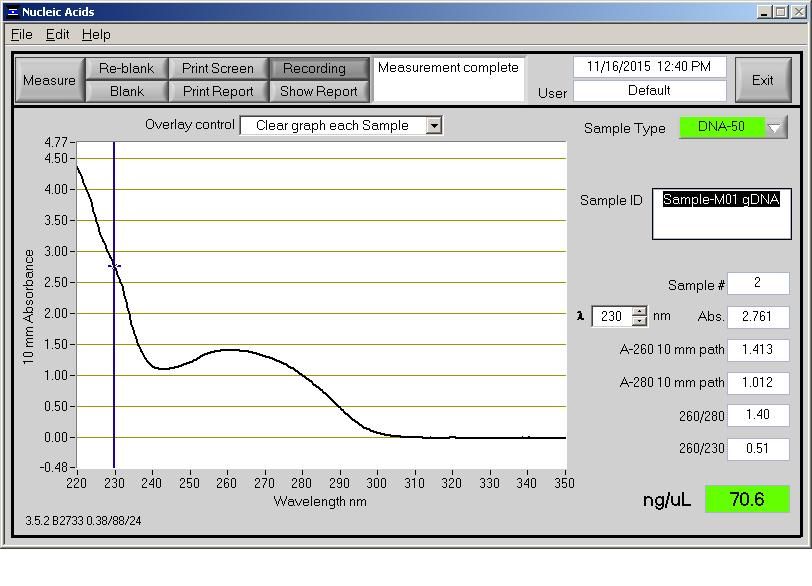
Task: Click the lambda wavelength icon
Action: [581, 316]
